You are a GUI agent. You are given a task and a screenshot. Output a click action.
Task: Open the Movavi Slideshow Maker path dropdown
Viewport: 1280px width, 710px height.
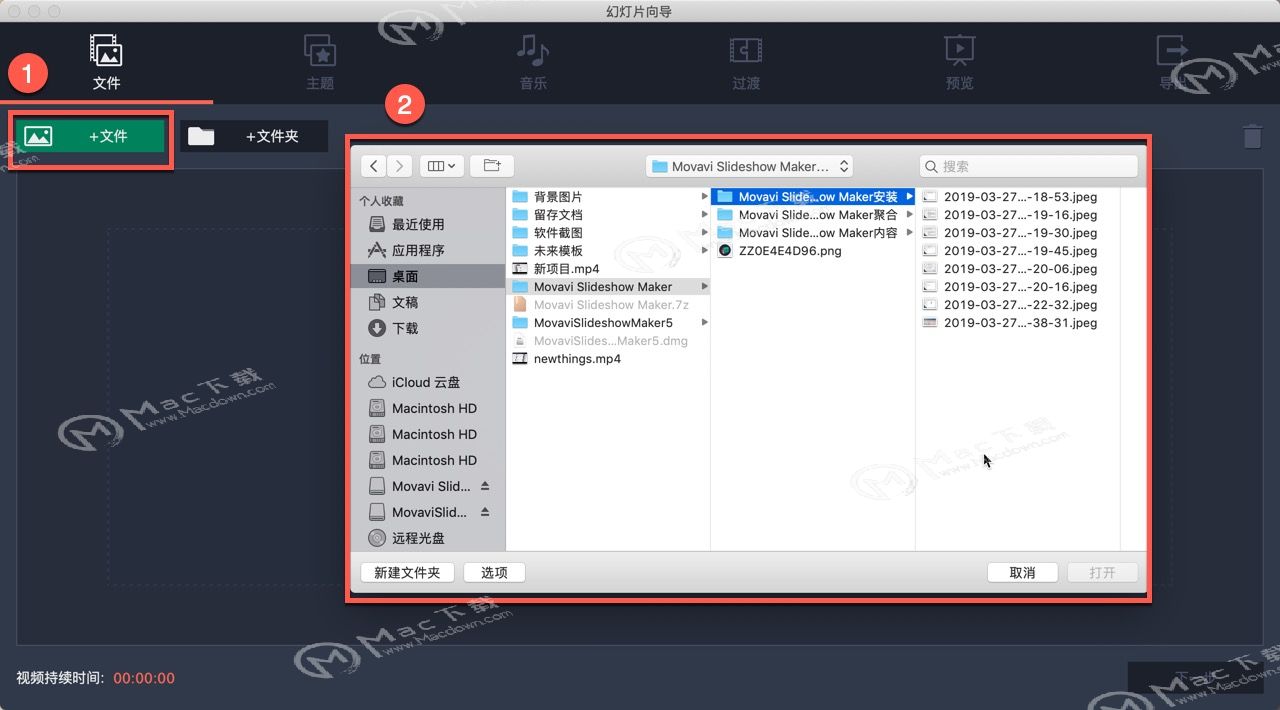point(750,166)
